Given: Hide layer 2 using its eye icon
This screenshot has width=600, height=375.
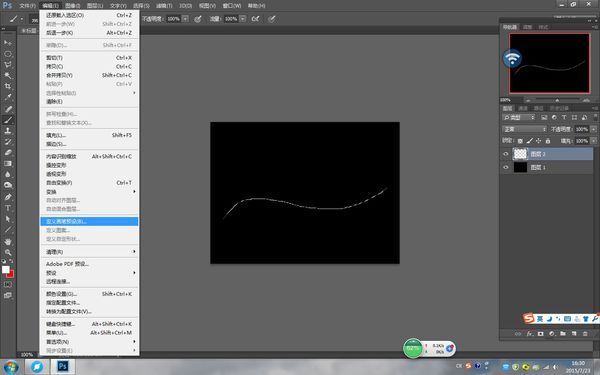Looking at the screenshot, I should tap(505, 154).
